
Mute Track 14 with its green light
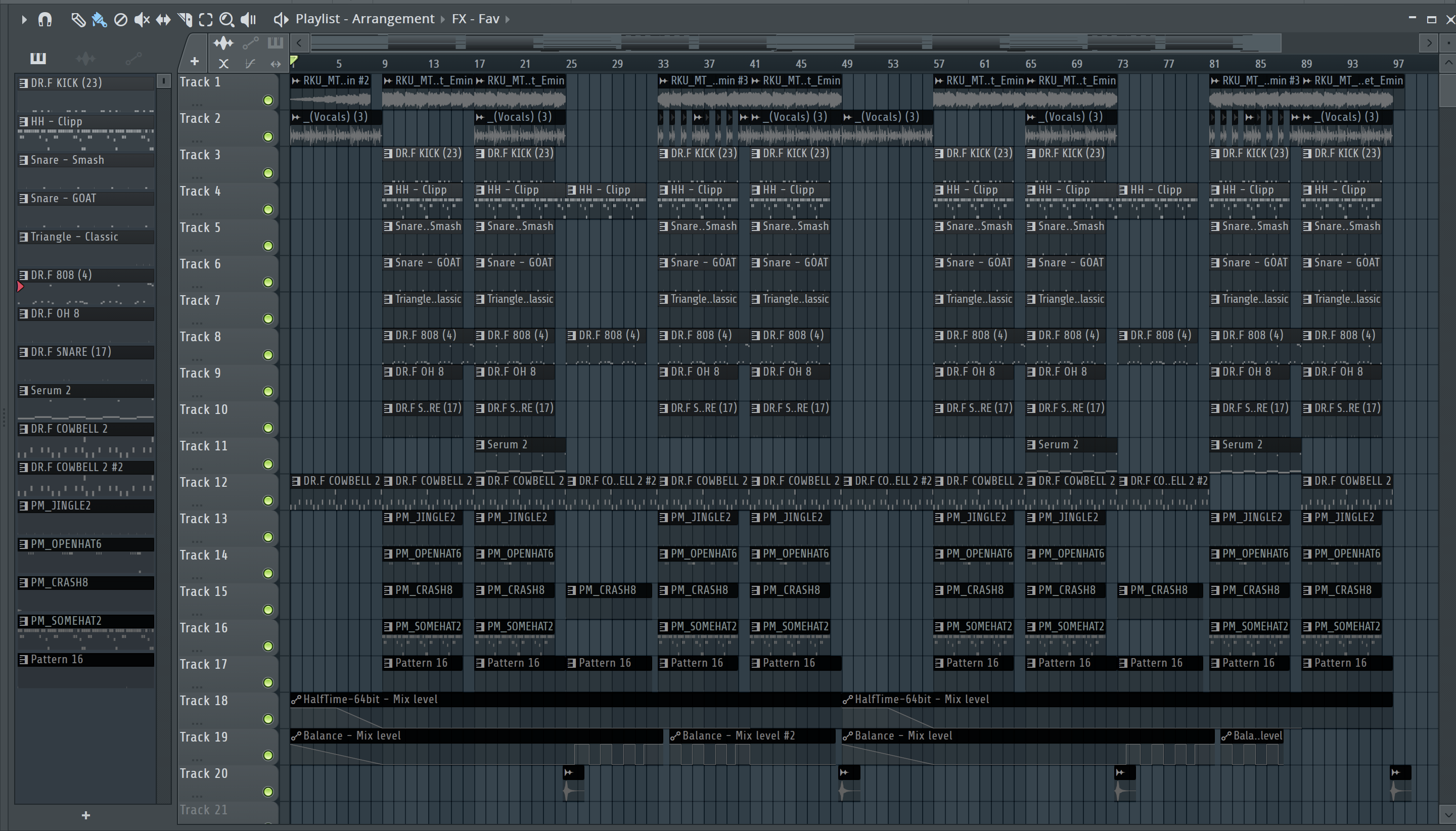click(268, 574)
